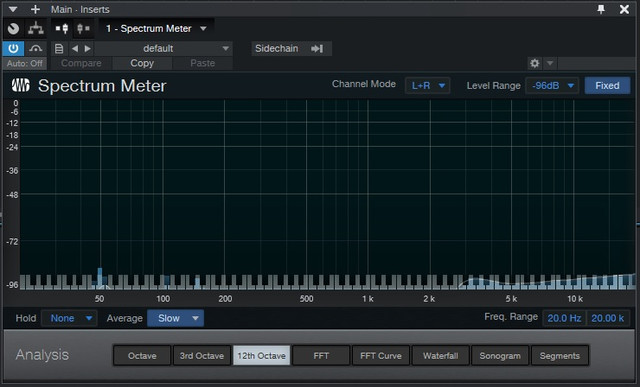Open the Channel Mode L+R dropdown
The height and width of the screenshot is (387, 640).
pos(427,86)
